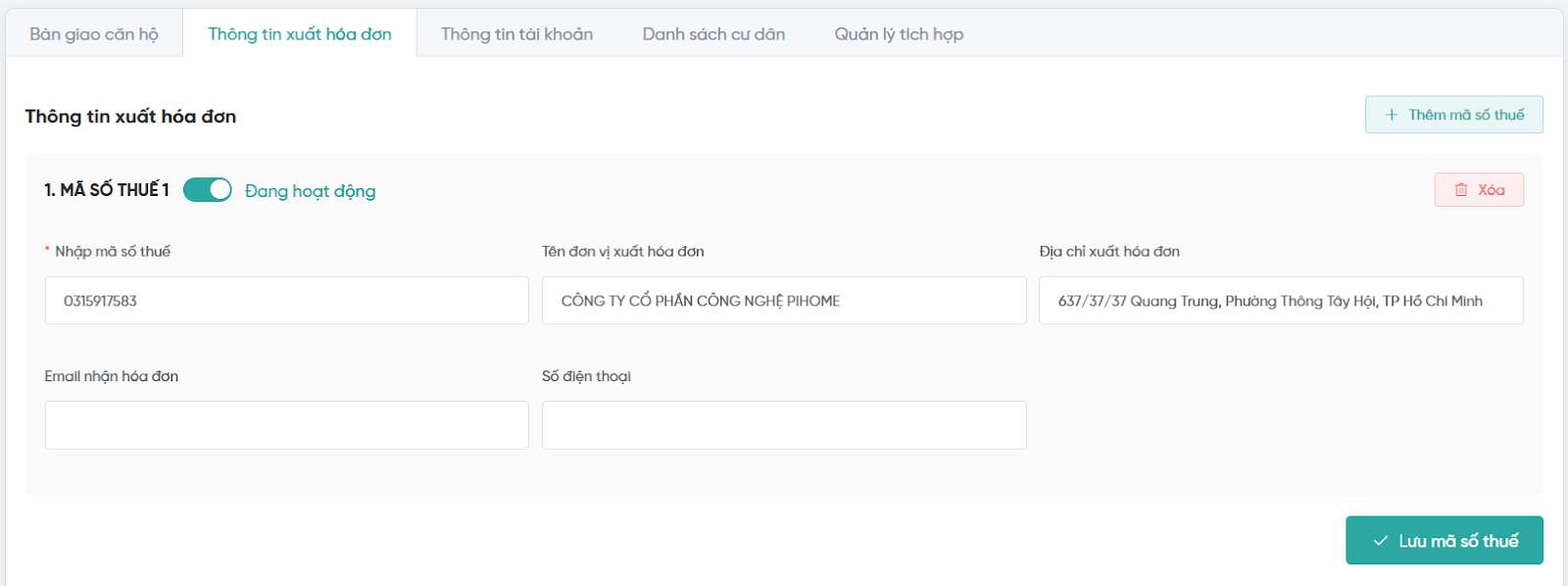This screenshot has height=586, width=1568.
Task: Open the Quản lý tích hợp tab
Action: [899, 34]
